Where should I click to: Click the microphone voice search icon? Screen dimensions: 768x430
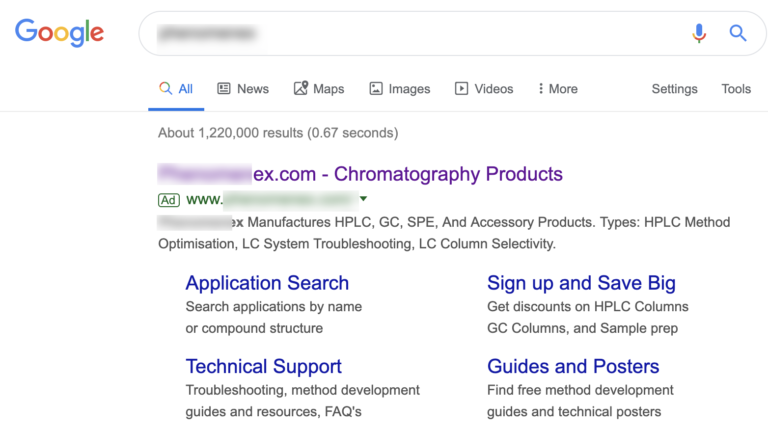point(699,33)
